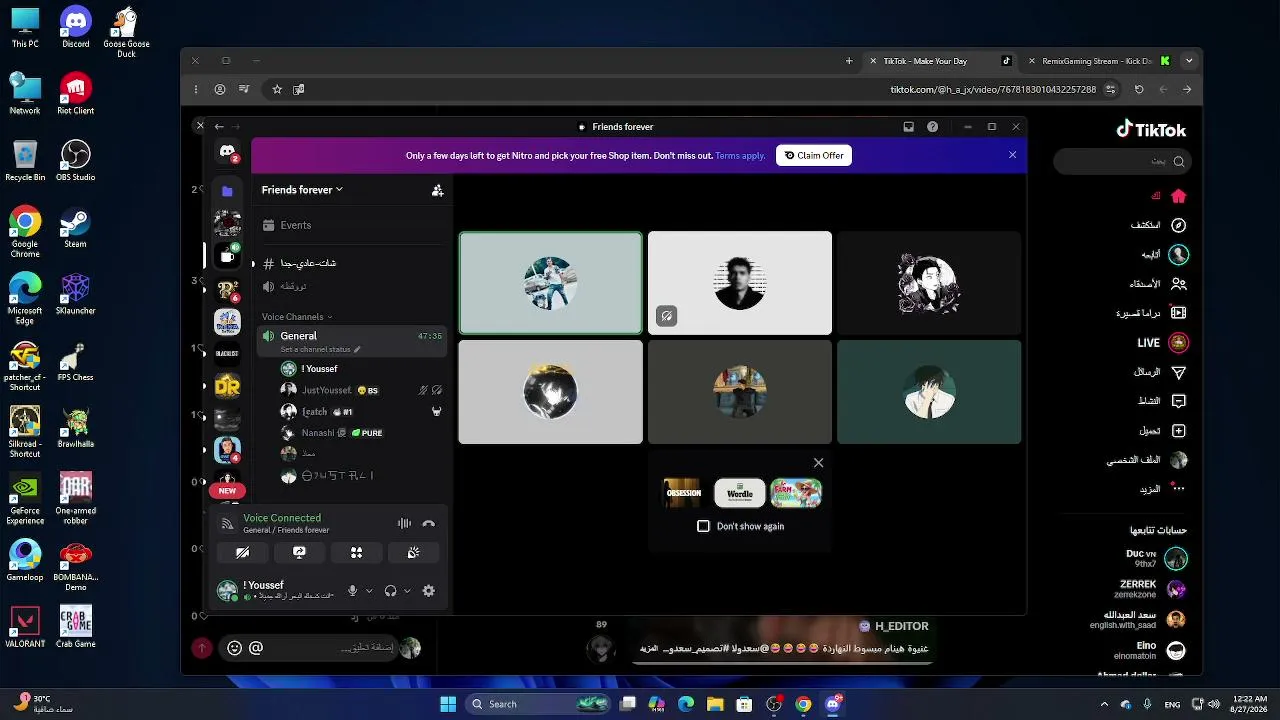
Task: Open the server folder icon in Discord sidebar
Action: click(227, 191)
